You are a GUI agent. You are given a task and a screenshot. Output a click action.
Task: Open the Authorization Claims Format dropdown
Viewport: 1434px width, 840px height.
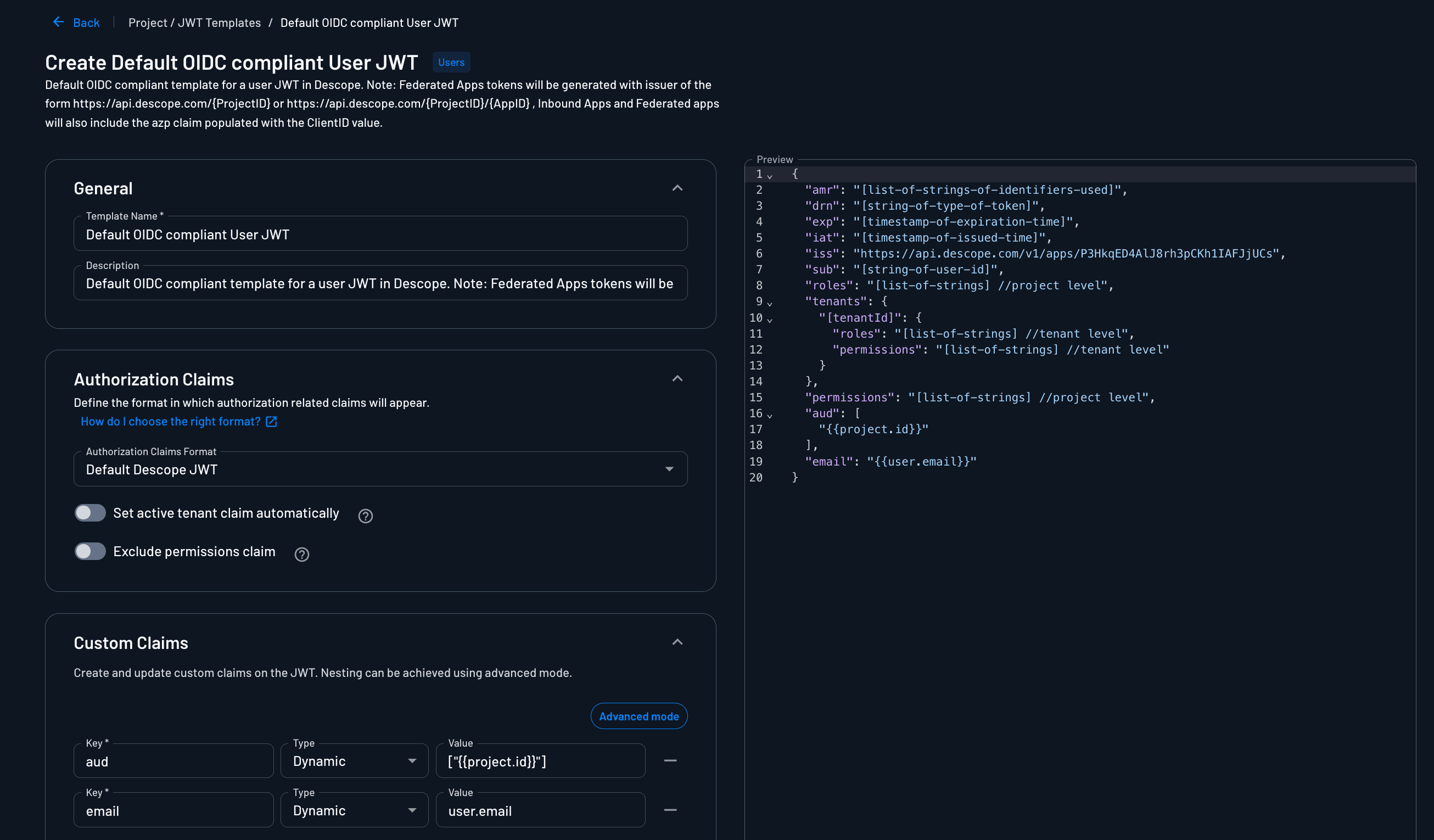coord(380,469)
